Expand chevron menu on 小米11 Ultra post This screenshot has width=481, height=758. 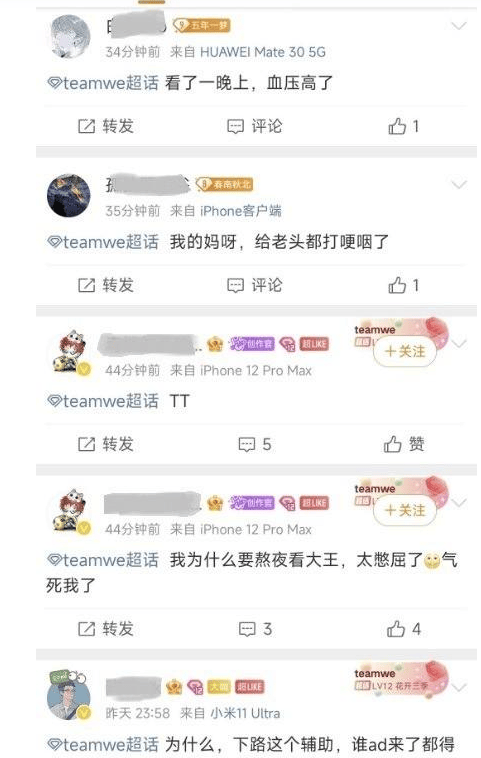coord(458,687)
